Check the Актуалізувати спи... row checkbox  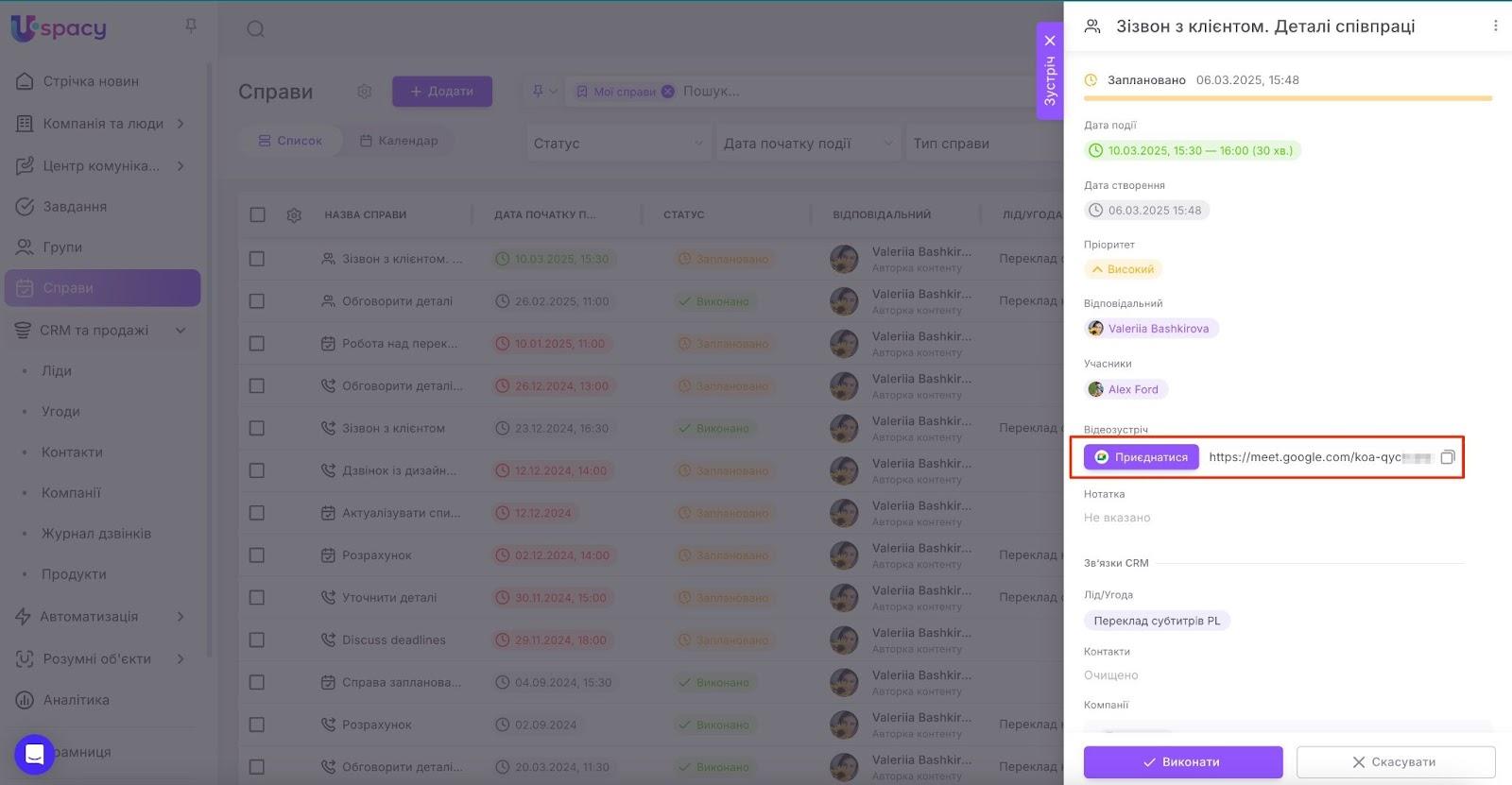tap(257, 513)
